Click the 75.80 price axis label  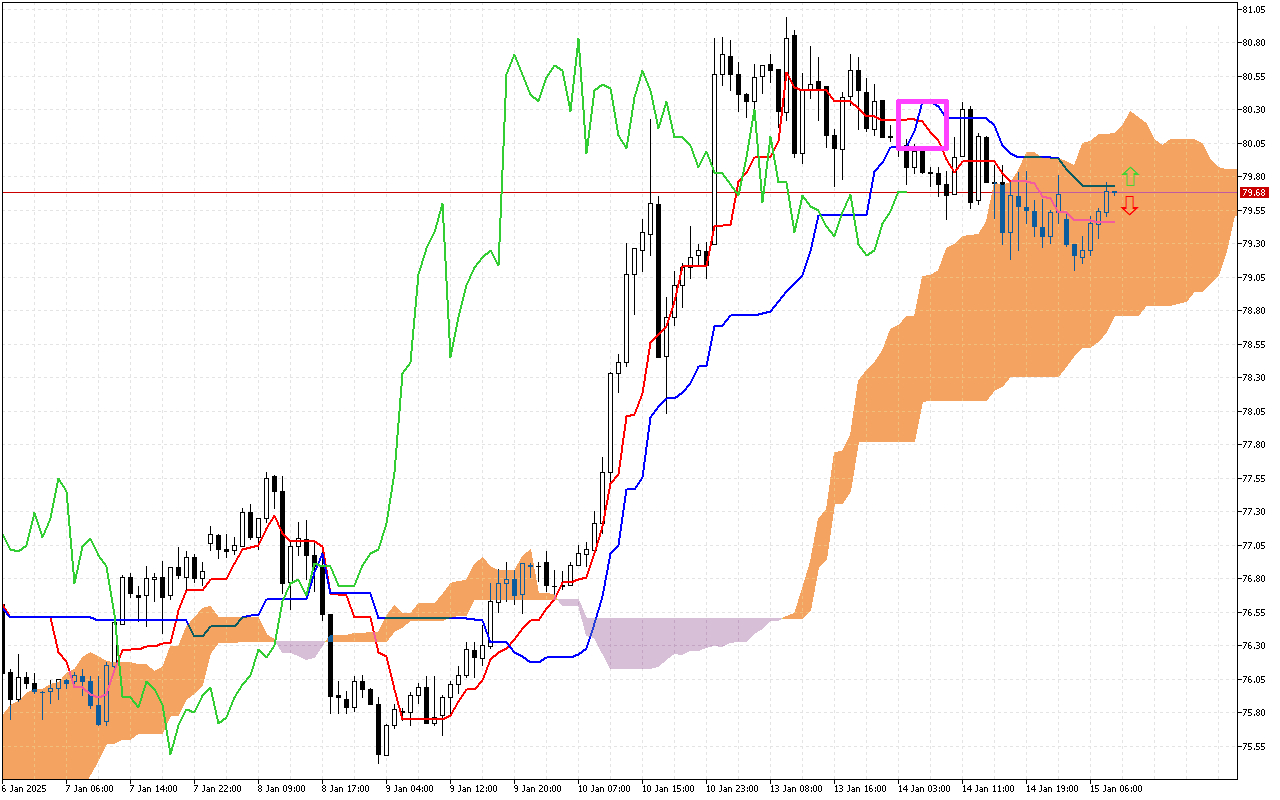click(x=1254, y=713)
